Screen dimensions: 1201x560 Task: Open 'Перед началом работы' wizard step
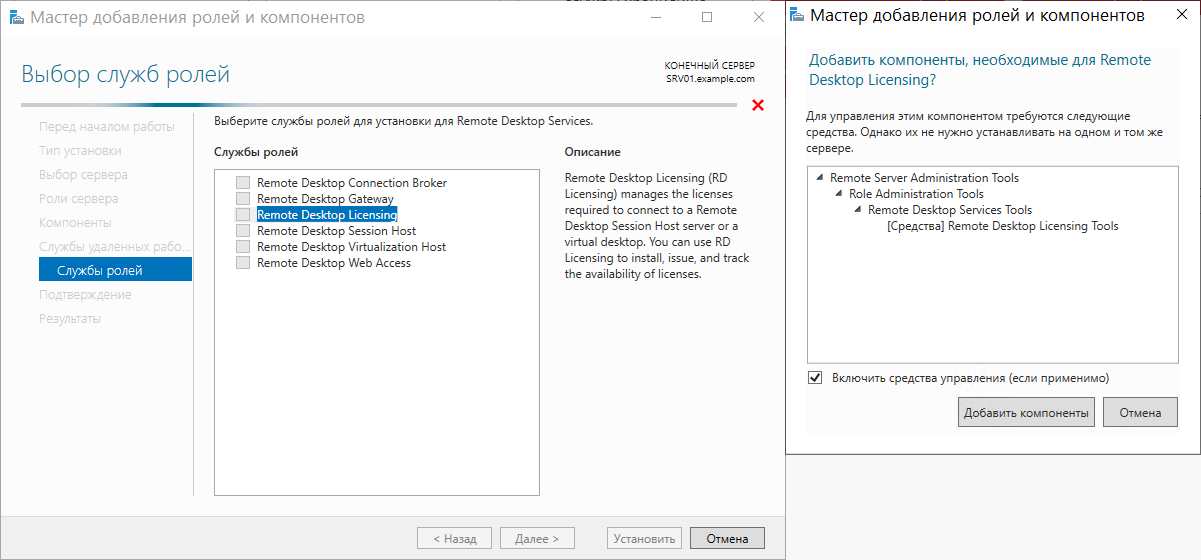tap(107, 127)
